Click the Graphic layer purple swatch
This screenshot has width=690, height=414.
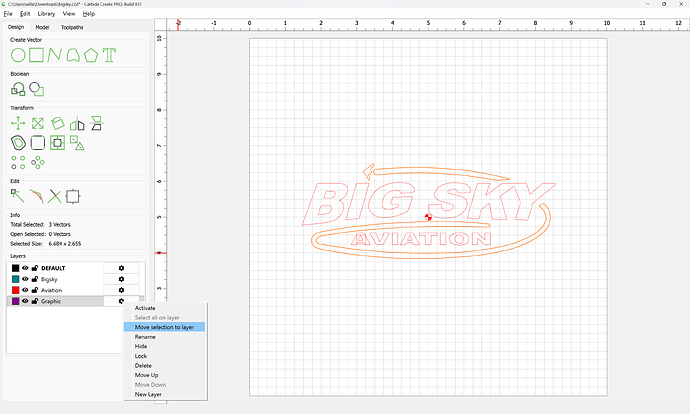pos(15,301)
